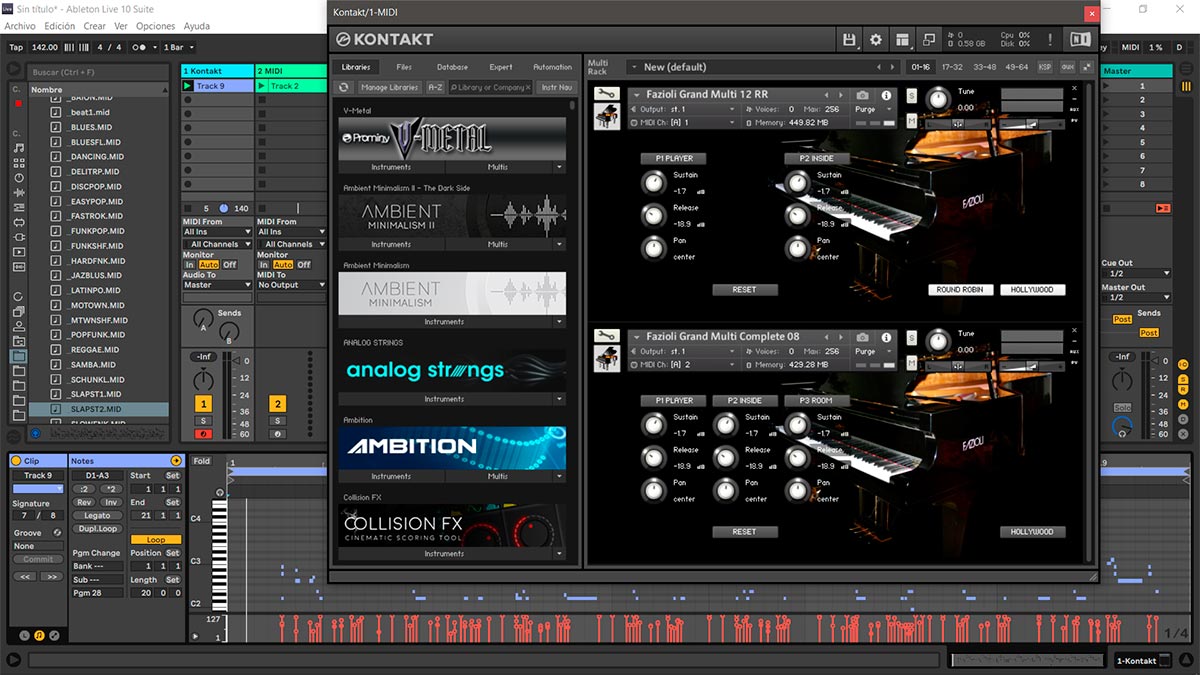Toggle Fold button in MIDI editor
1200x675 pixels.
click(202, 461)
